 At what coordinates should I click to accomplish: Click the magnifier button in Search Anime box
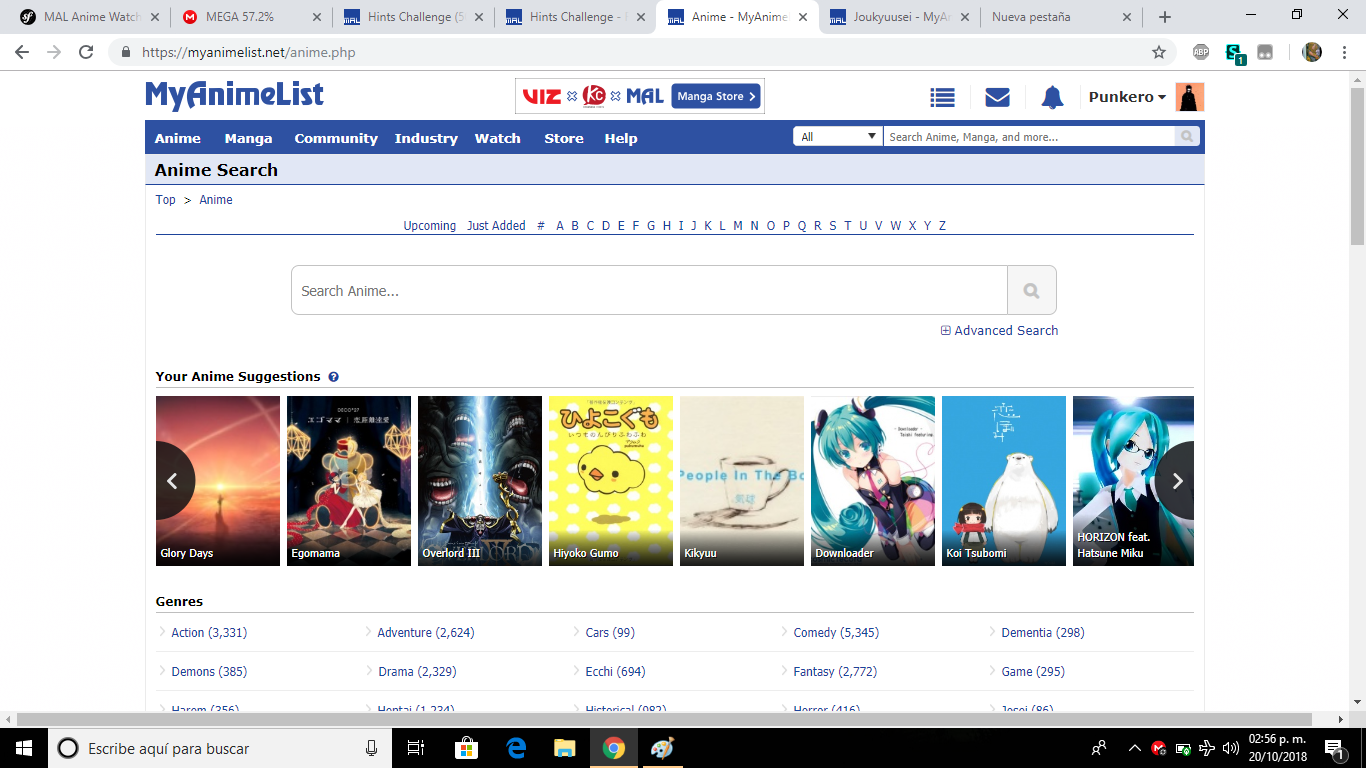click(x=1031, y=291)
